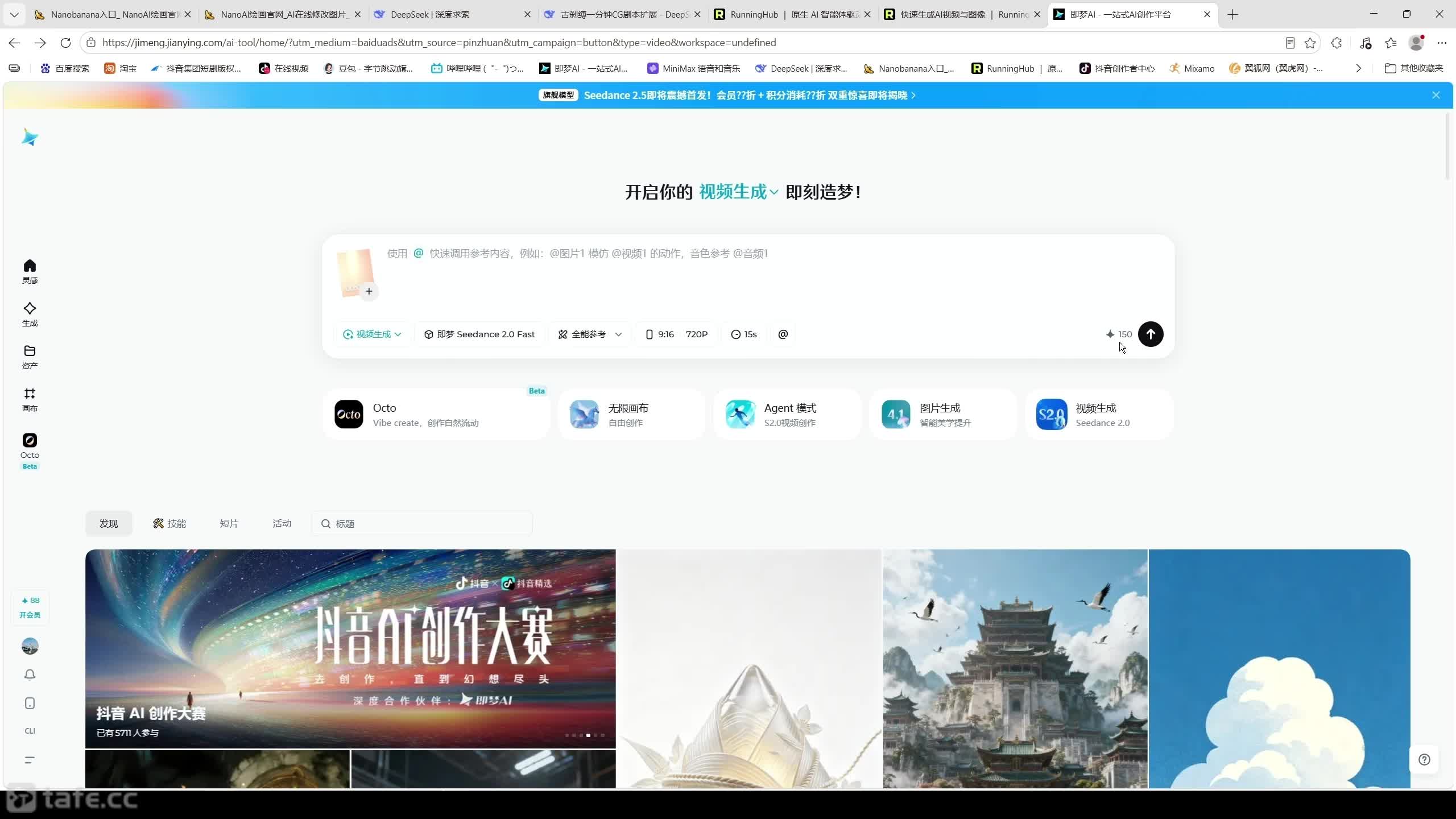
Task: Favorite this page with the star icon
Action: (1310, 43)
